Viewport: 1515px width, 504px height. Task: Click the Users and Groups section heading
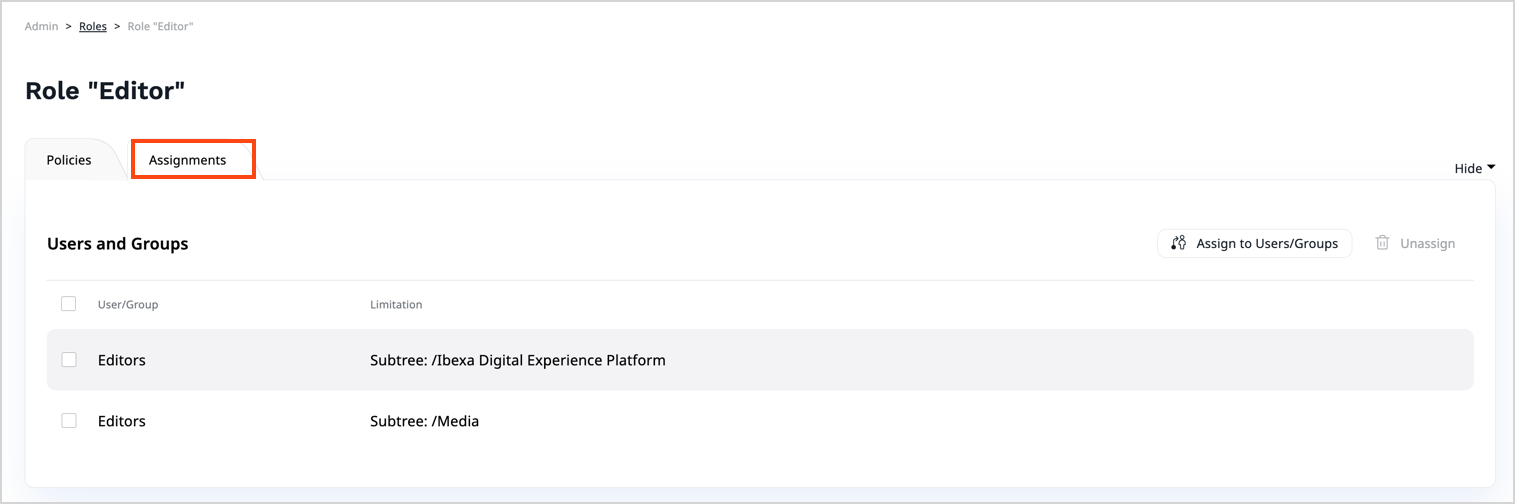pyautogui.click(x=118, y=243)
